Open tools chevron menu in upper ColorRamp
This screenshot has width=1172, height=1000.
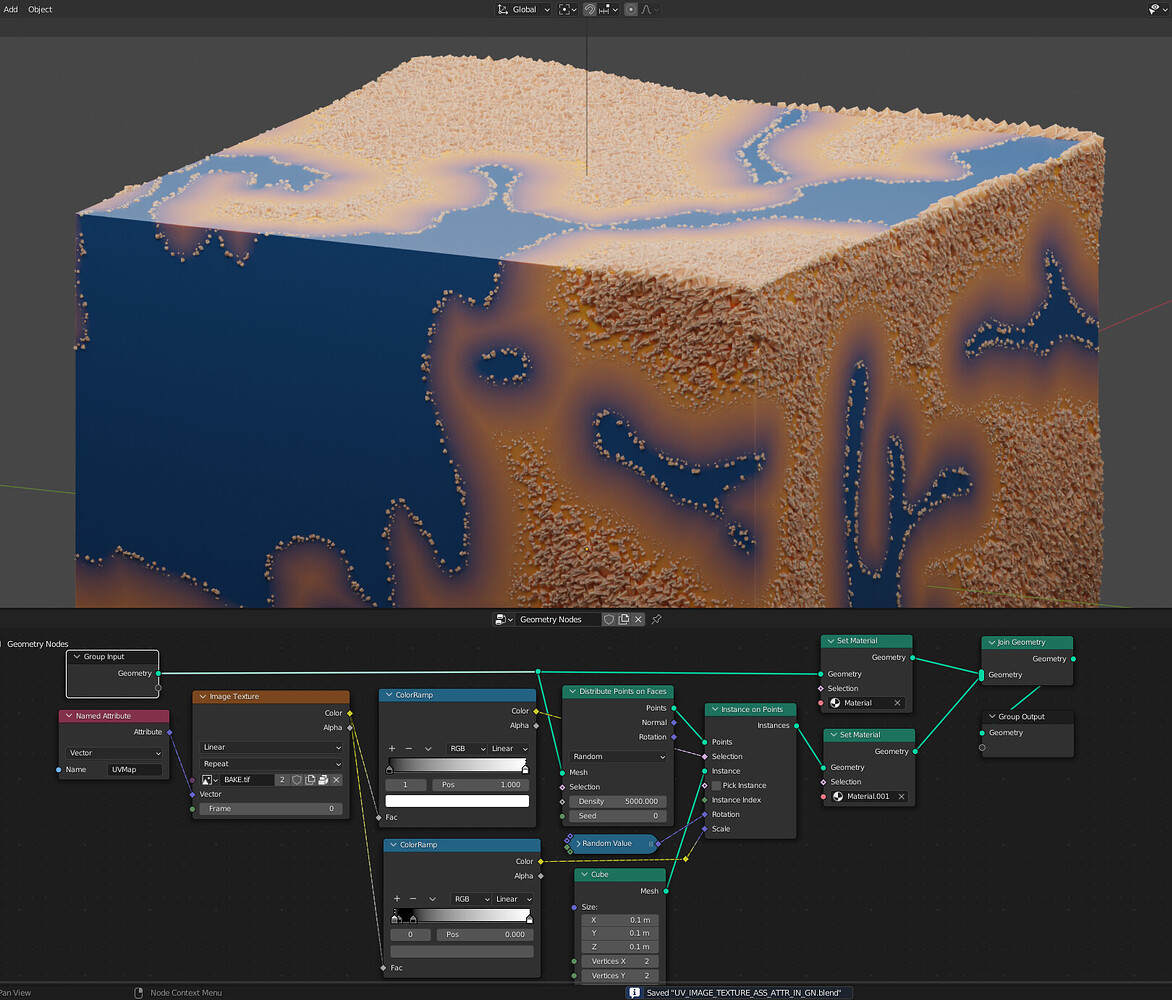(x=428, y=749)
